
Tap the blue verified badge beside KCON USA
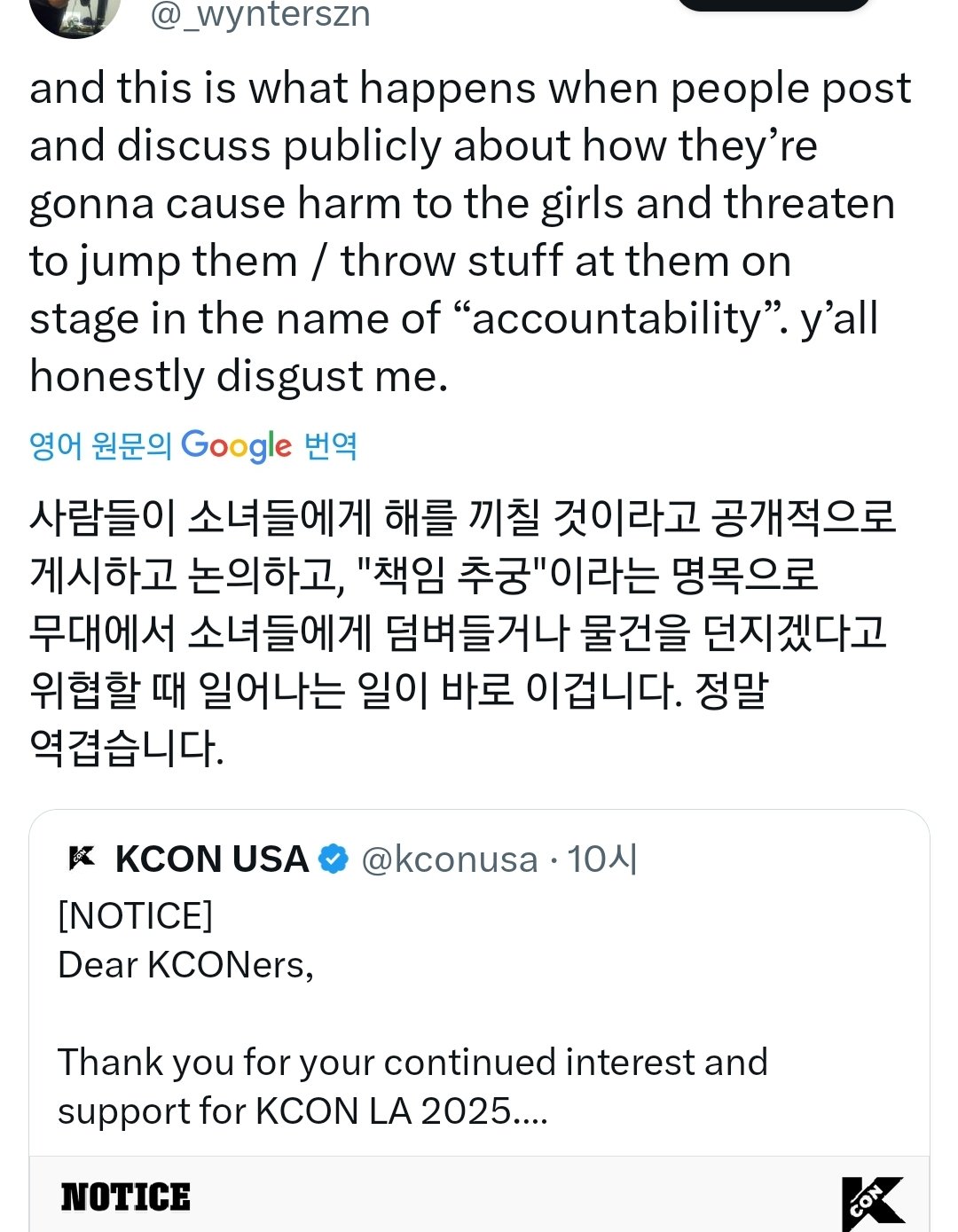pos(334,859)
